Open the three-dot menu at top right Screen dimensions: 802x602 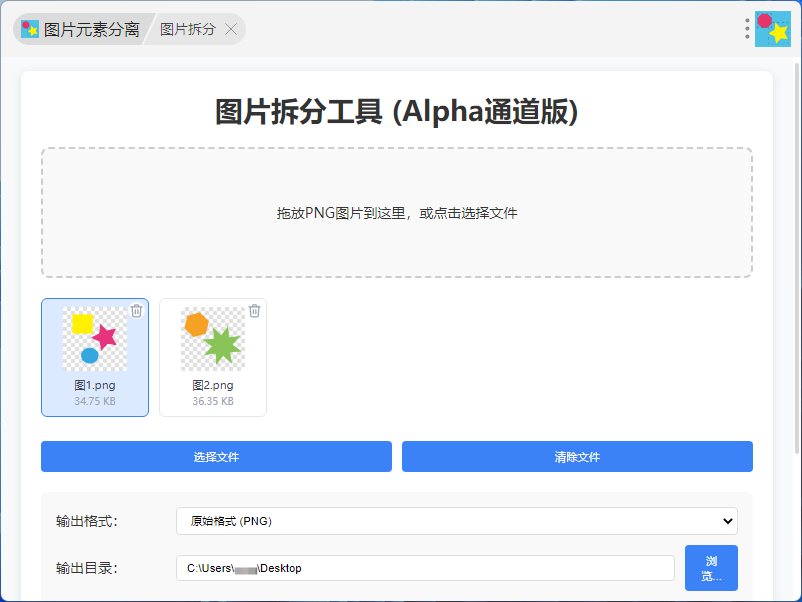tap(747, 29)
